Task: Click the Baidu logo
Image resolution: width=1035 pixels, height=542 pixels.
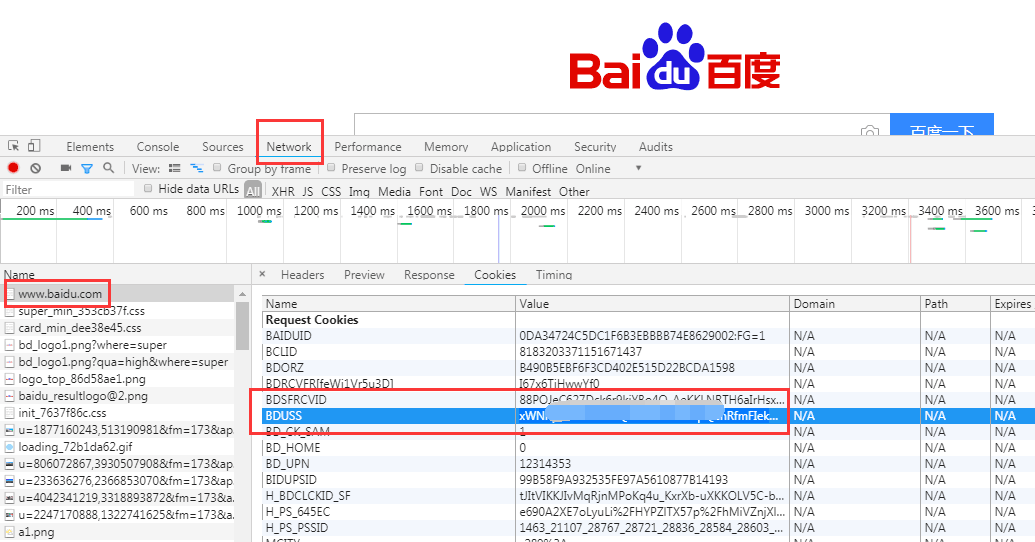Action: pos(675,57)
